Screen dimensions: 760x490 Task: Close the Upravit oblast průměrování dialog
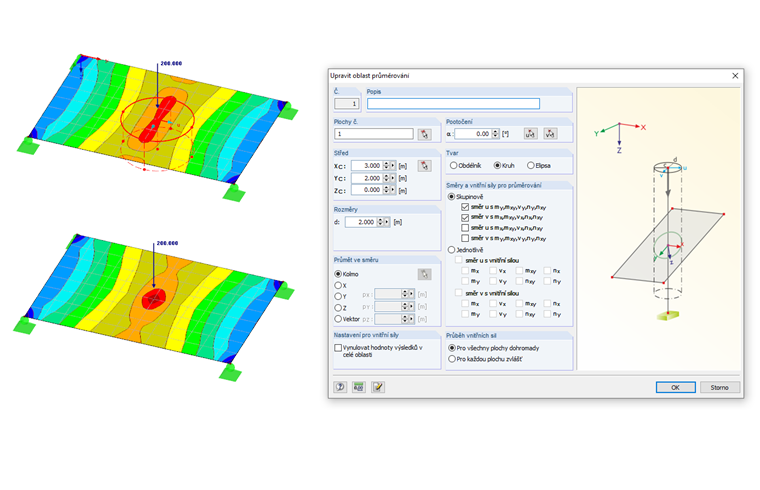point(735,76)
